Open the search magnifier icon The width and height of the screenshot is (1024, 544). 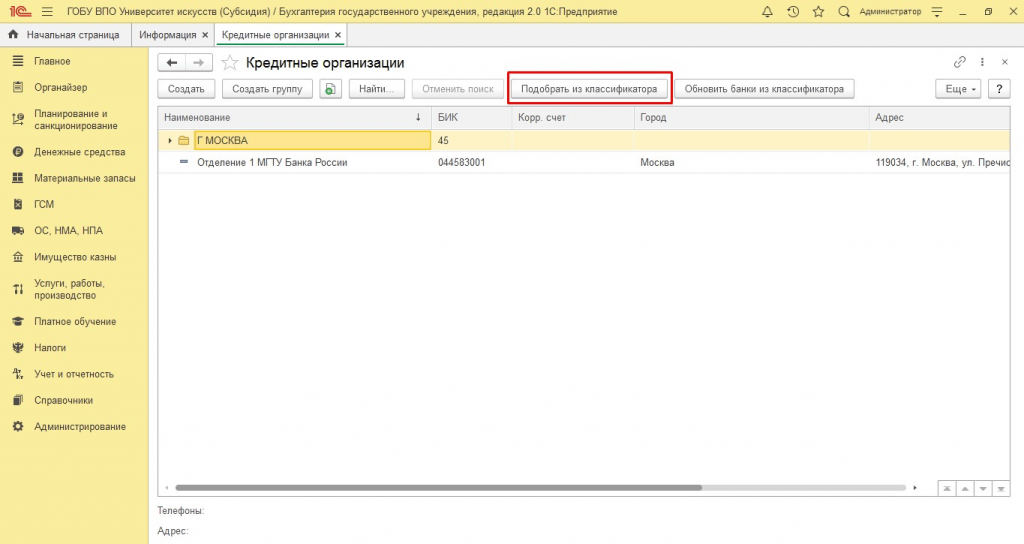[844, 11]
